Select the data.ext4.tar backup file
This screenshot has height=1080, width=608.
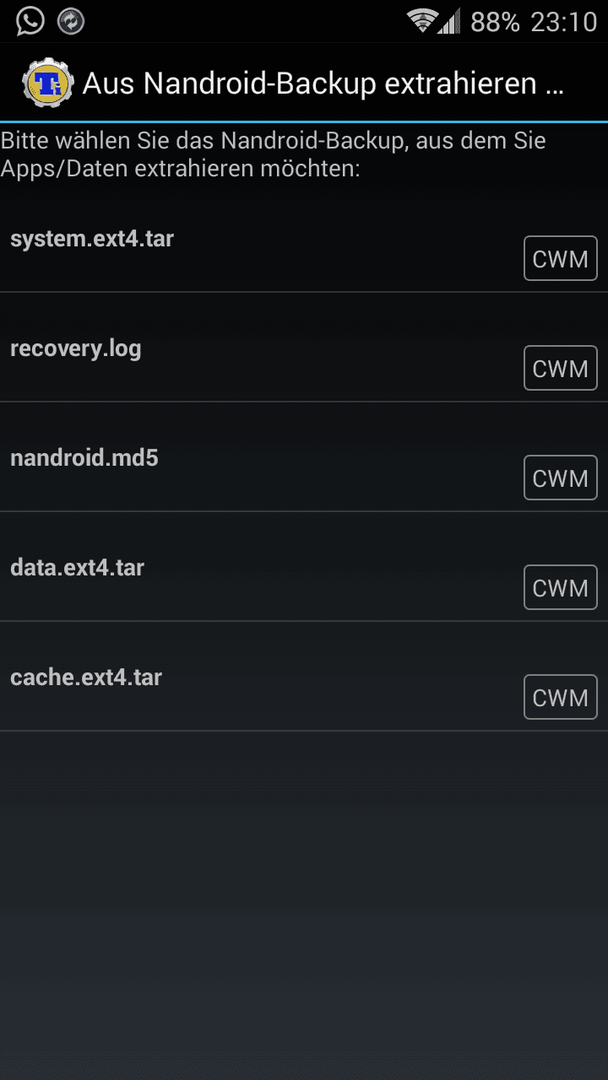click(x=304, y=566)
